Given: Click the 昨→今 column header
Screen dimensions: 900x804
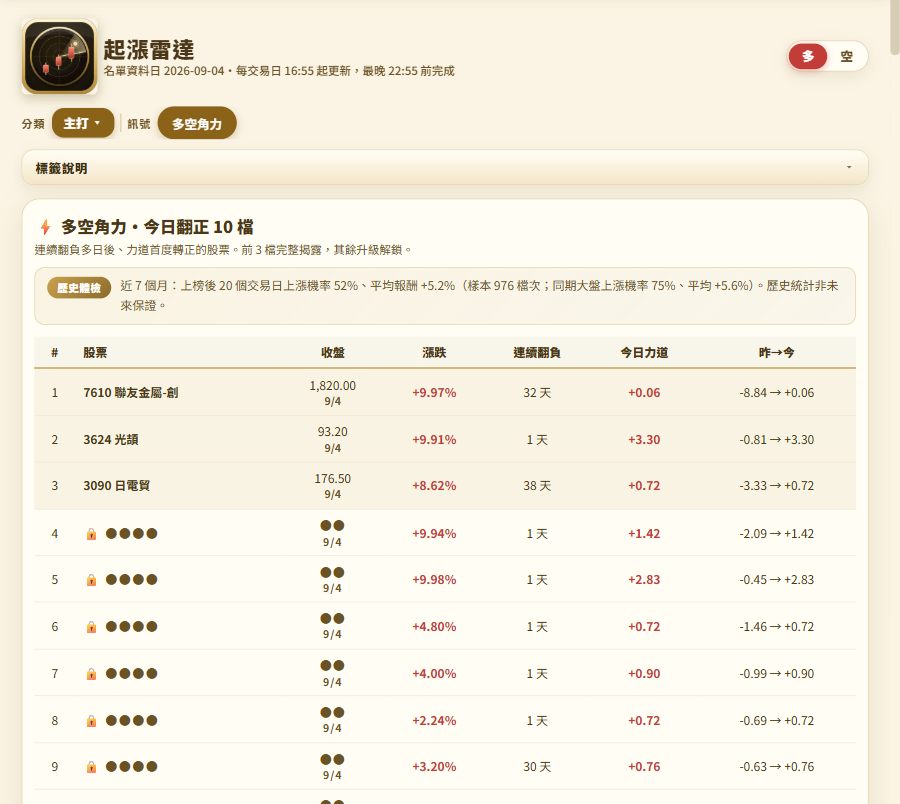Looking at the screenshot, I should [777, 352].
